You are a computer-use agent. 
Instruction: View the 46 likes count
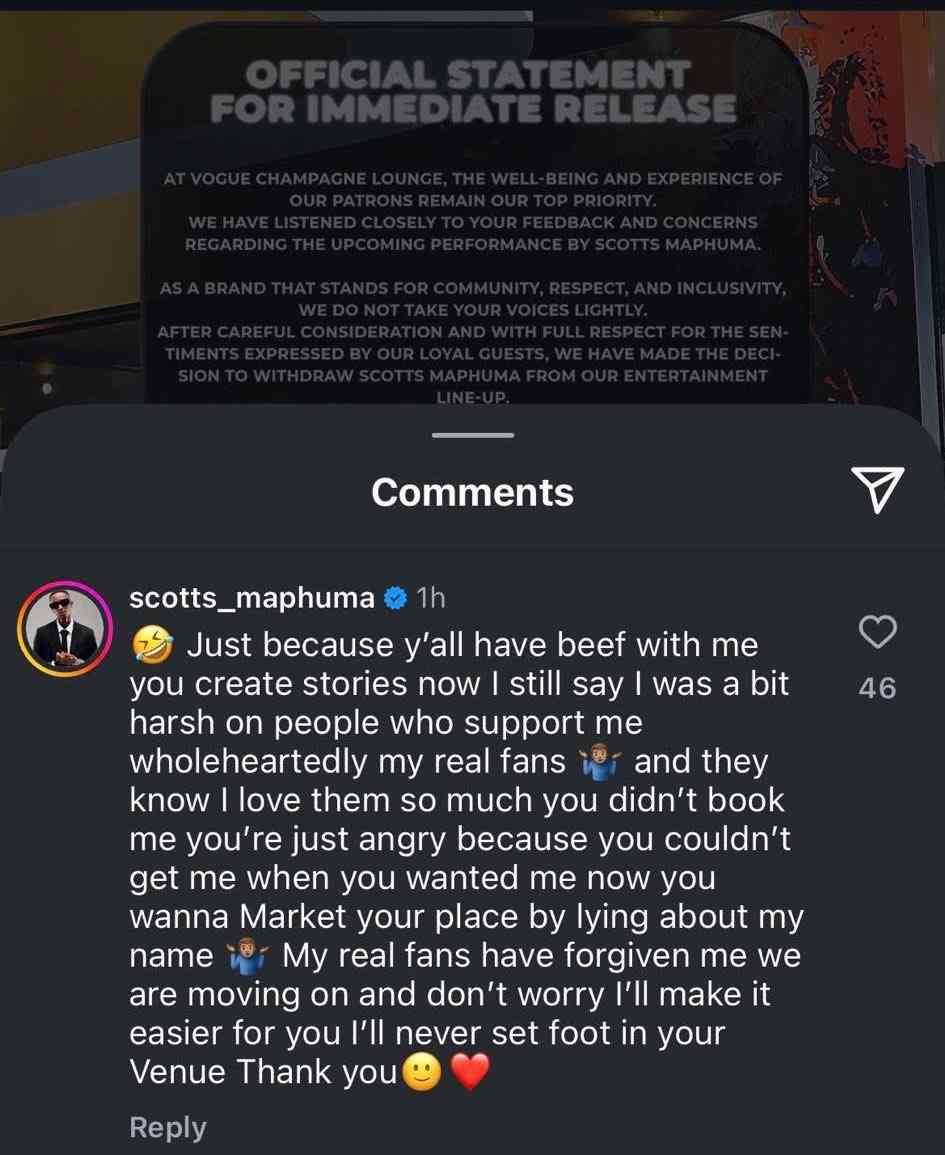(878, 688)
